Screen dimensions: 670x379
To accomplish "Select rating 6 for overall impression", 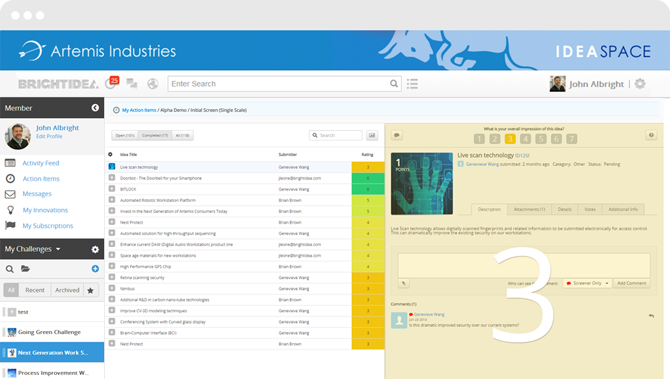I will click(x=556, y=139).
